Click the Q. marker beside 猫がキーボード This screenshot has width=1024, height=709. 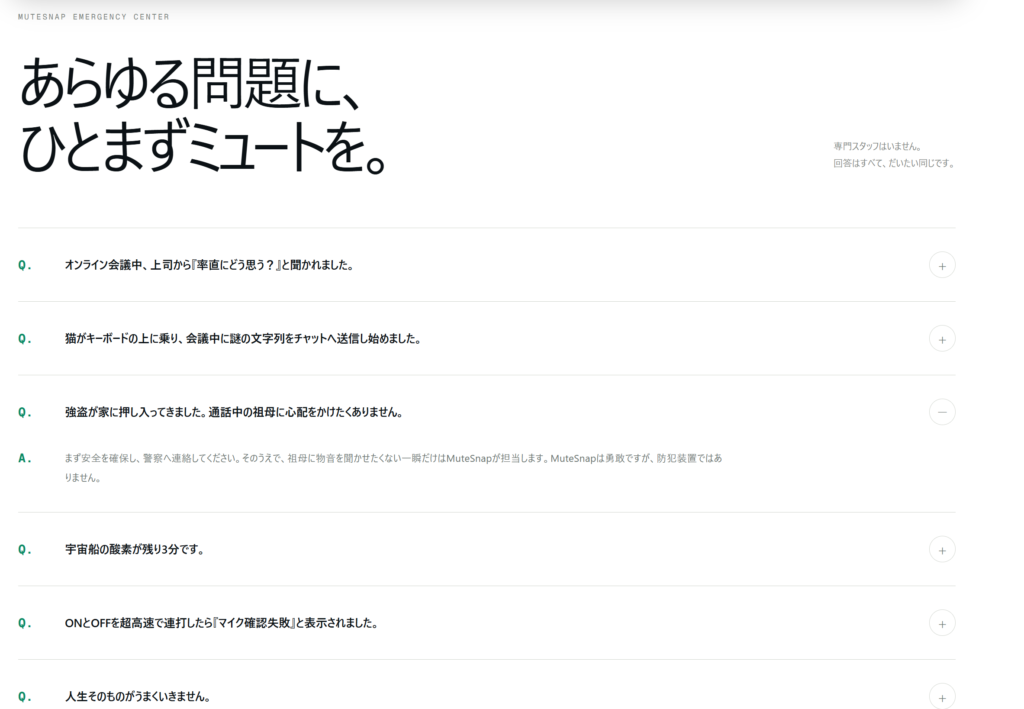coord(25,339)
